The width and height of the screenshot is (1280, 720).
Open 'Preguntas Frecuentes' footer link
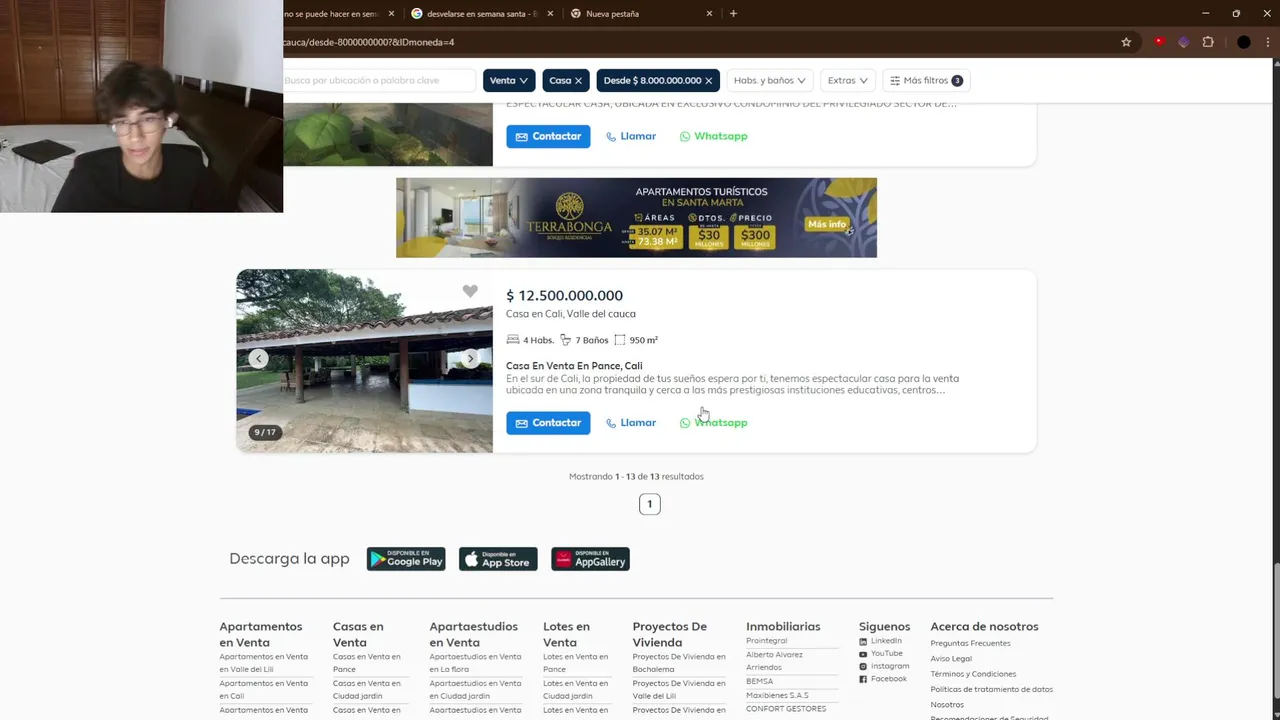[x=970, y=644]
